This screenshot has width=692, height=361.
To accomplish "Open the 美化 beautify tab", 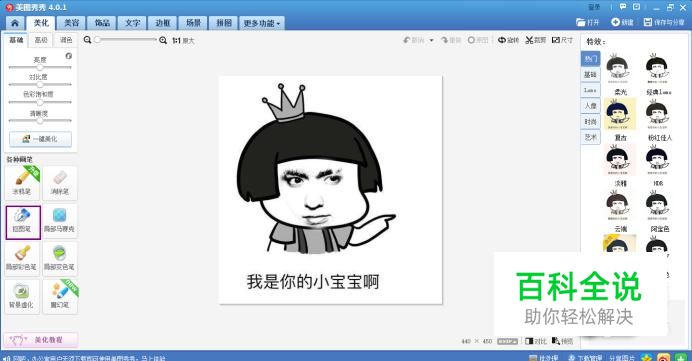I will click(41, 23).
